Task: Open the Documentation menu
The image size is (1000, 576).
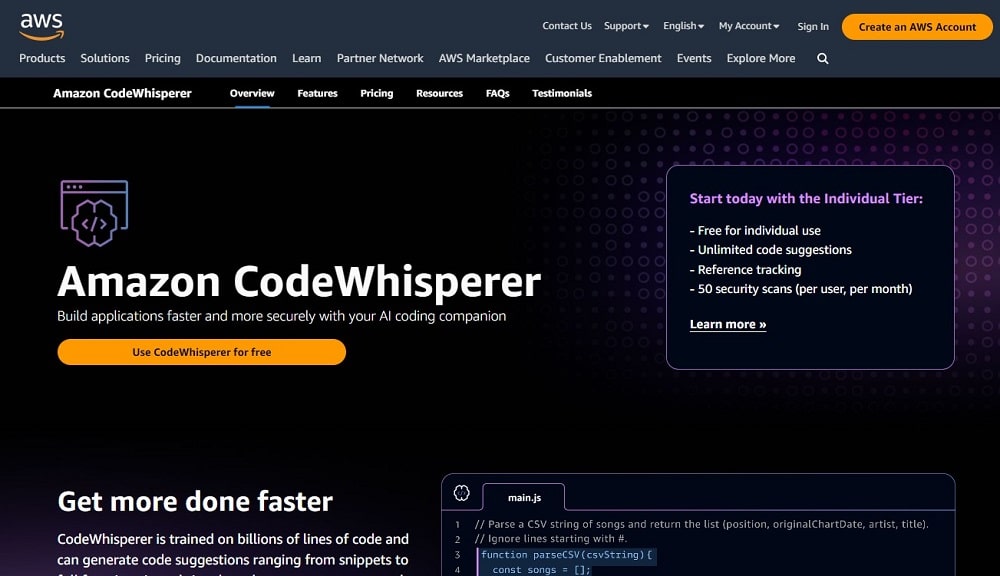Action: pos(236,58)
